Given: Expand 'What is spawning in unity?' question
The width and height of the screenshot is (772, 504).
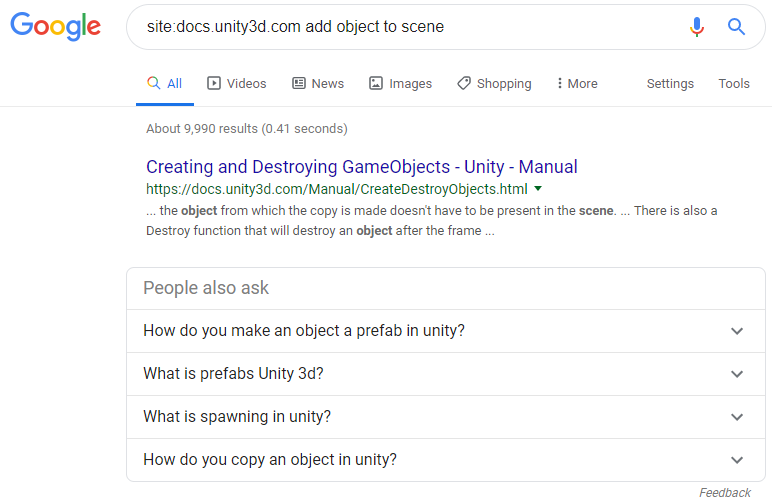Looking at the screenshot, I should click(x=446, y=417).
